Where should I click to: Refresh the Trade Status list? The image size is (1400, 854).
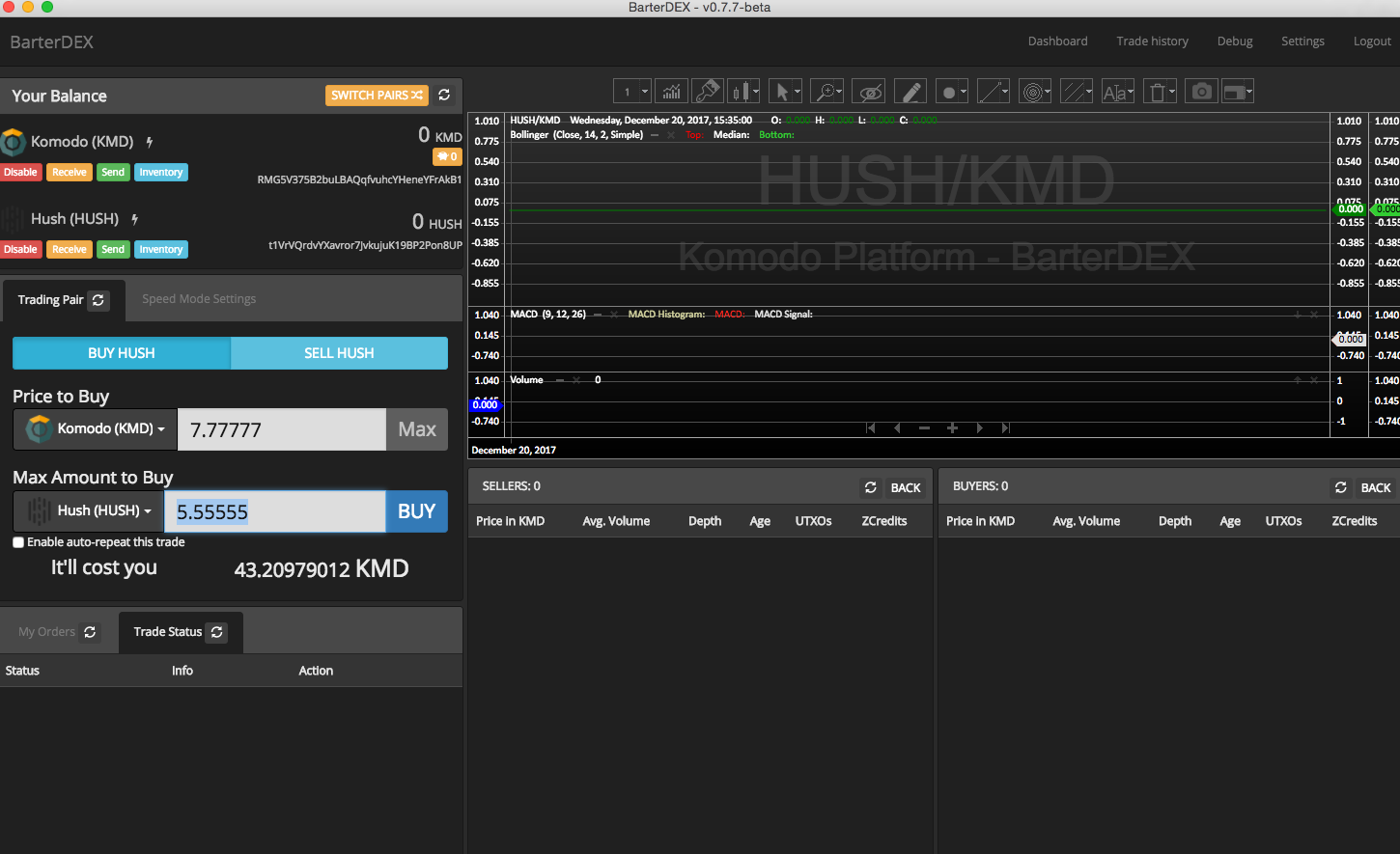click(217, 632)
